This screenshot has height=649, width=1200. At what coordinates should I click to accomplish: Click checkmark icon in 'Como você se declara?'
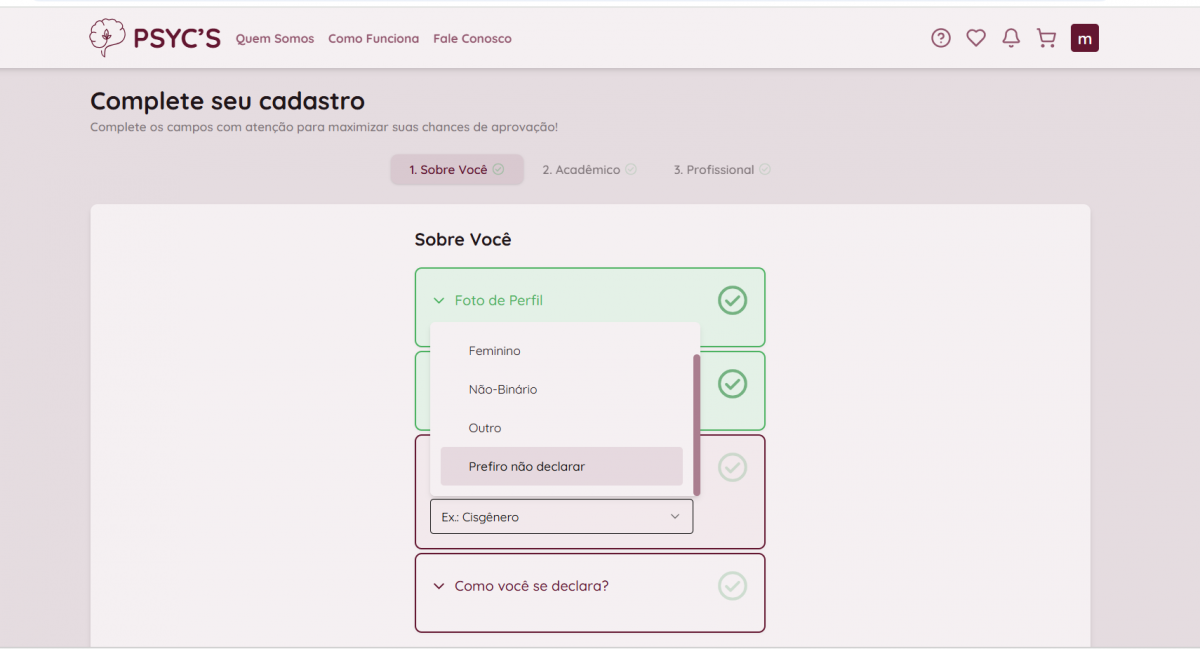732,586
